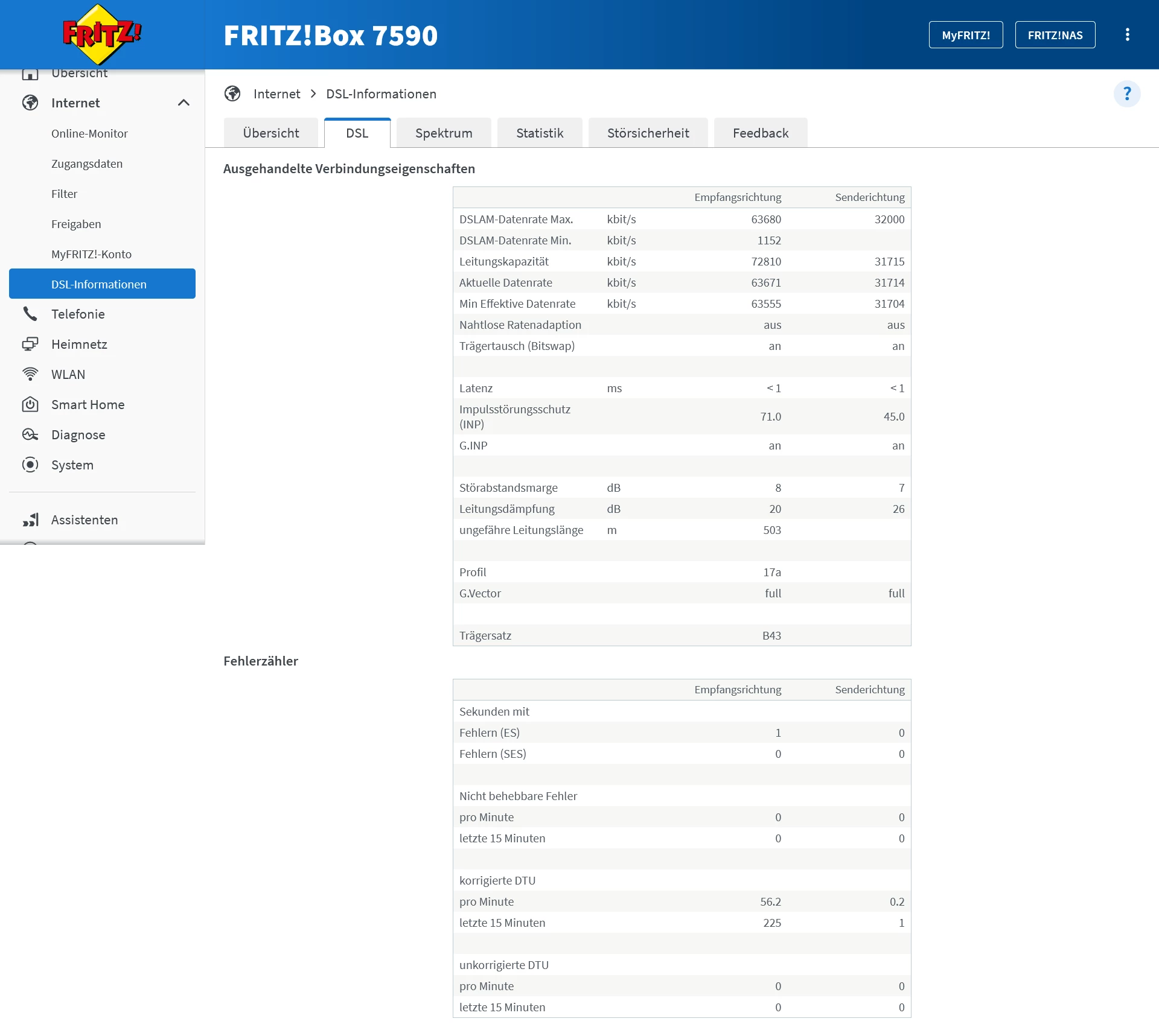Click the blue help question mark icon
Viewport: 1159px width, 1036px height.
pyautogui.click(x=1126, y=94)
